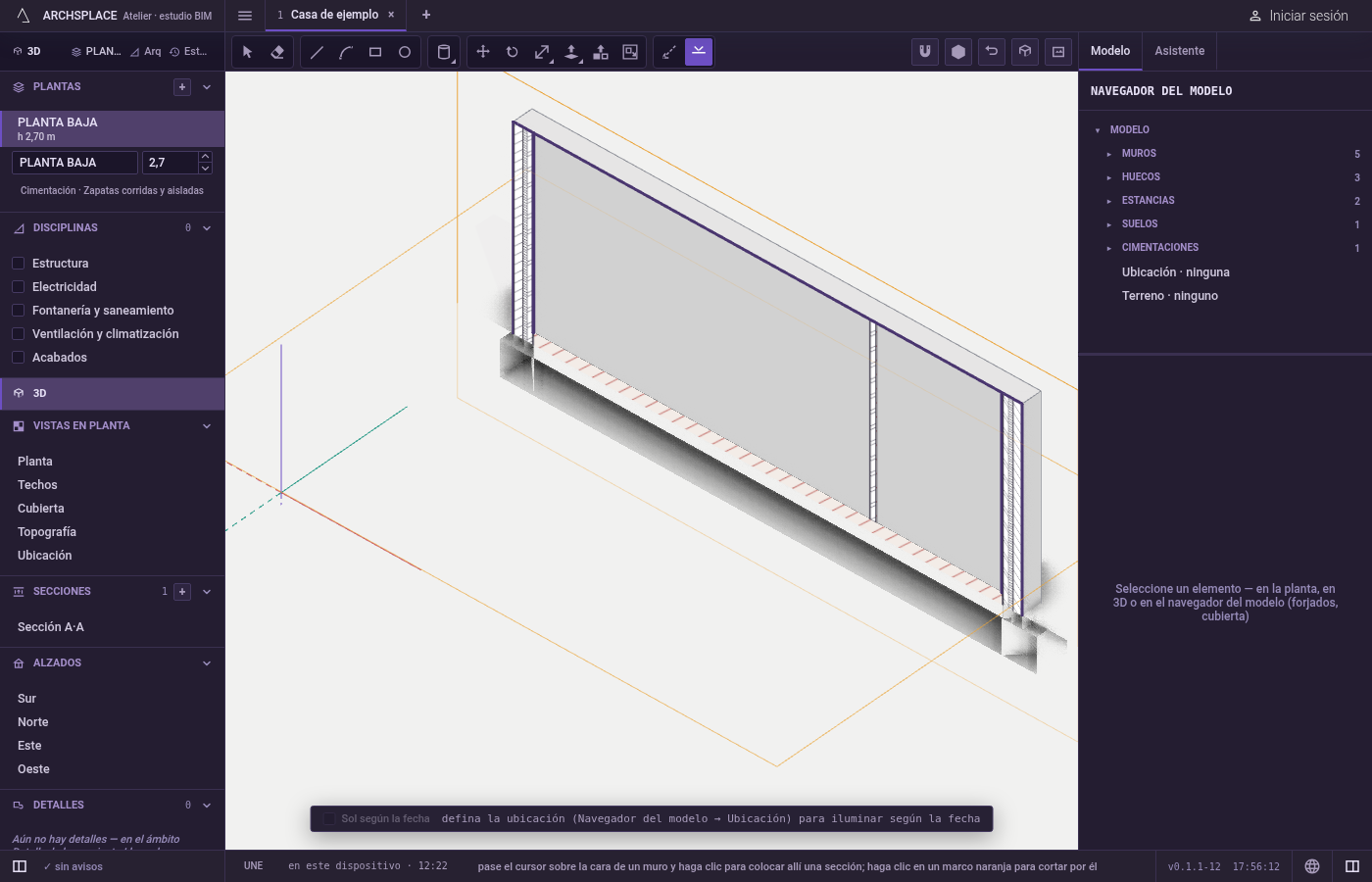Screen dimensions: 1372x882
Task: Check the Acabados discipline box
Action: (18, 358)
